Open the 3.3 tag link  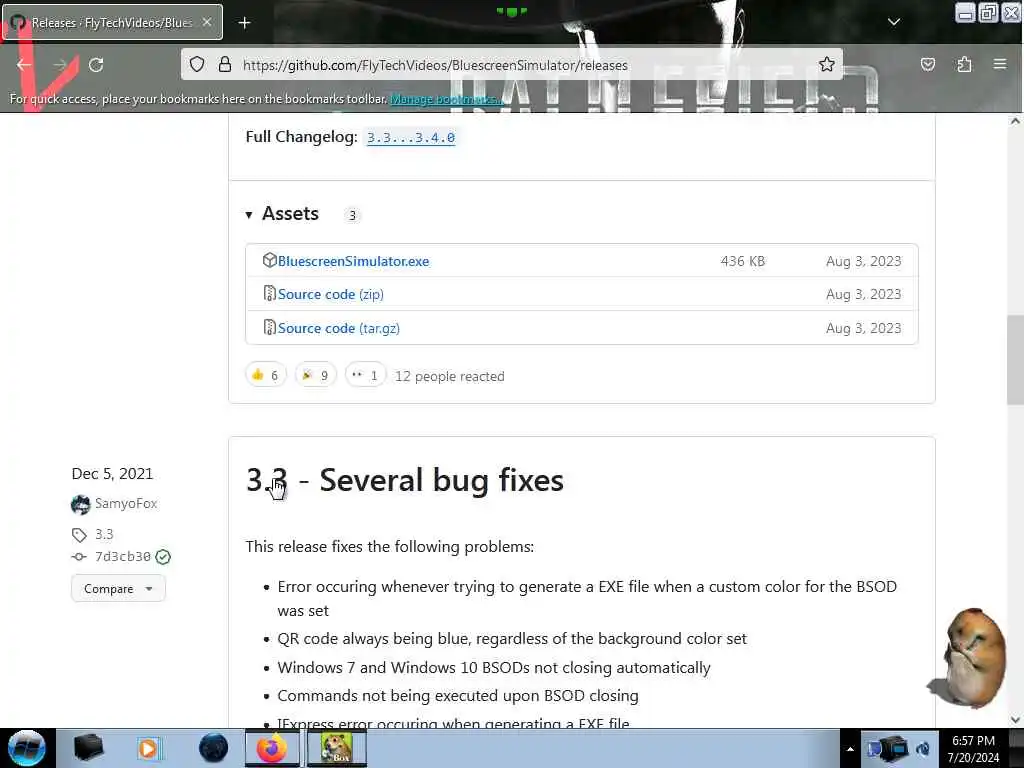pos(104,534)
